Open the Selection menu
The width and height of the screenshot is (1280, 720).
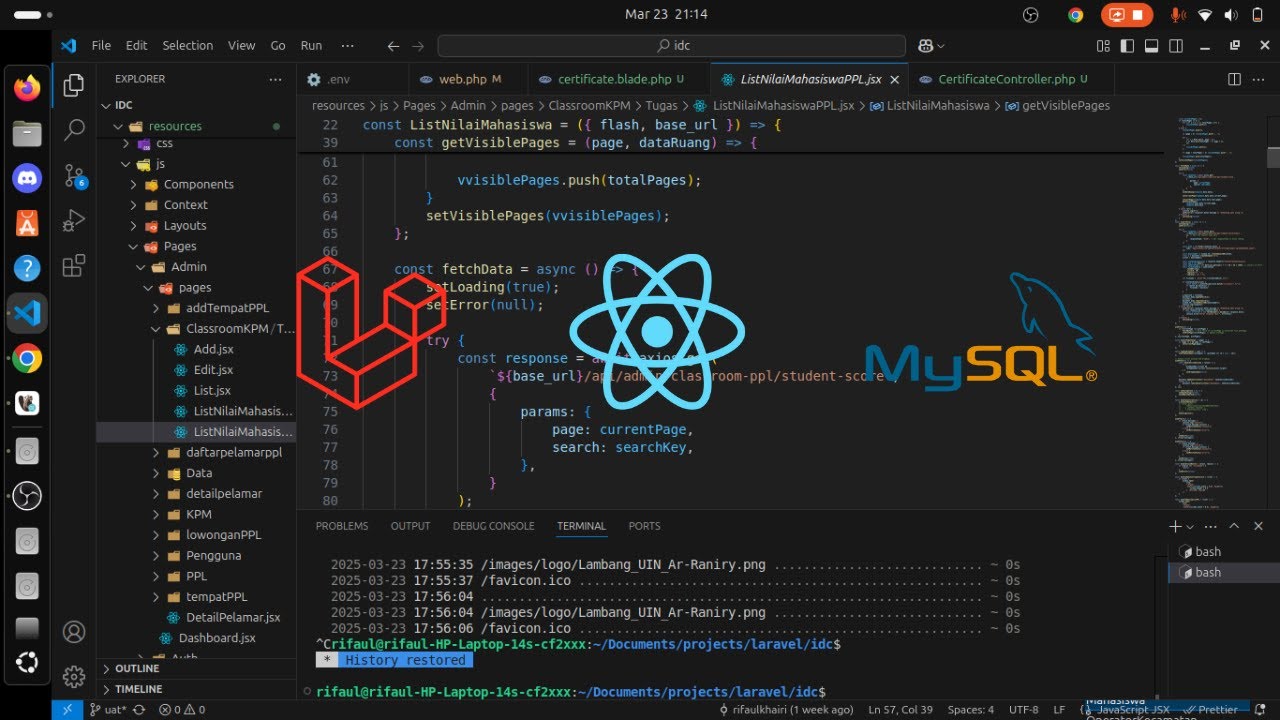click(188, 46)
